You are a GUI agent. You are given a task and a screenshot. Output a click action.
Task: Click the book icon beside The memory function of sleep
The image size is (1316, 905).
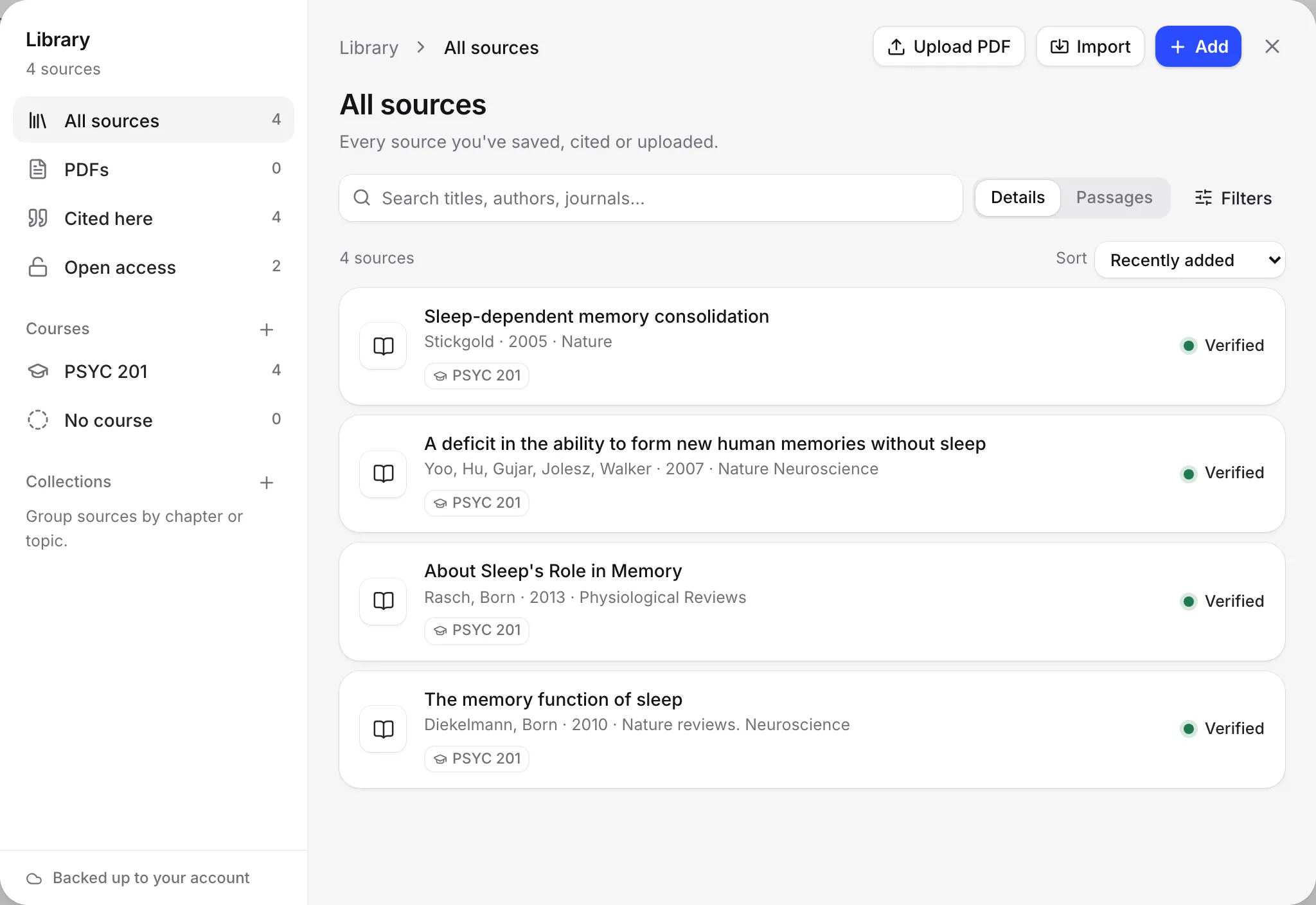pos(383,729)
